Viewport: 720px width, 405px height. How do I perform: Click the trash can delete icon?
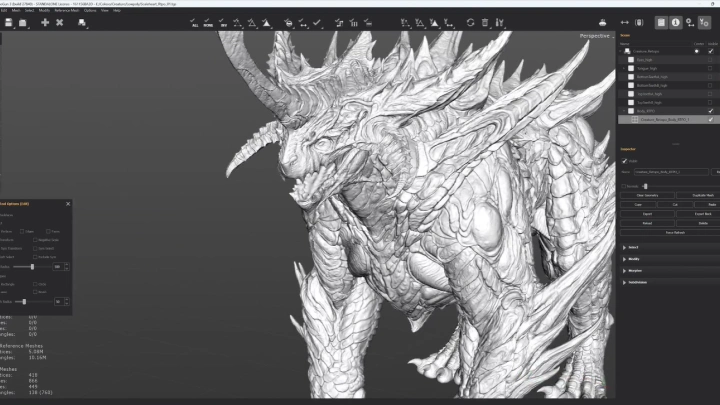click(x=485, y=22)
